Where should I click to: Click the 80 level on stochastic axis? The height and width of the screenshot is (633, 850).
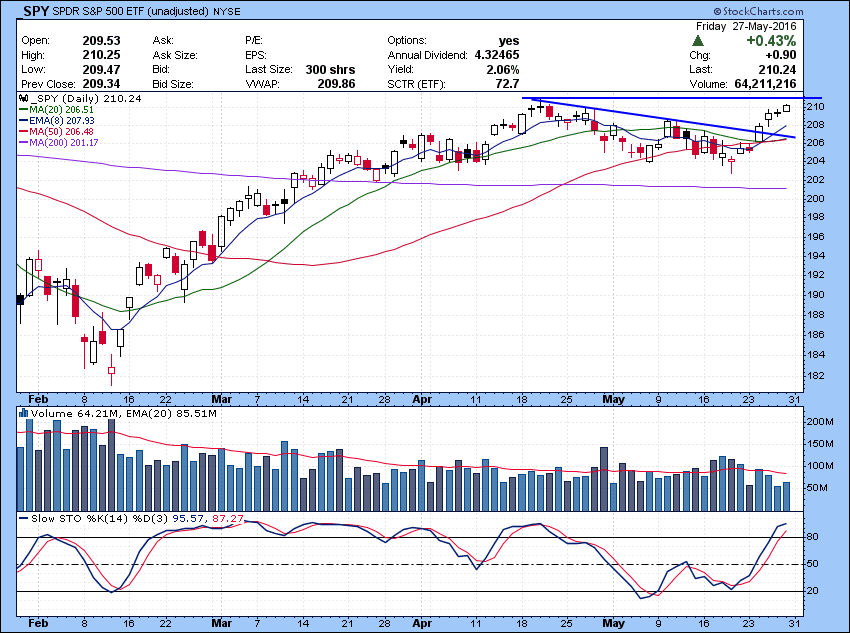pyautogui.click(x=813, y=537)
